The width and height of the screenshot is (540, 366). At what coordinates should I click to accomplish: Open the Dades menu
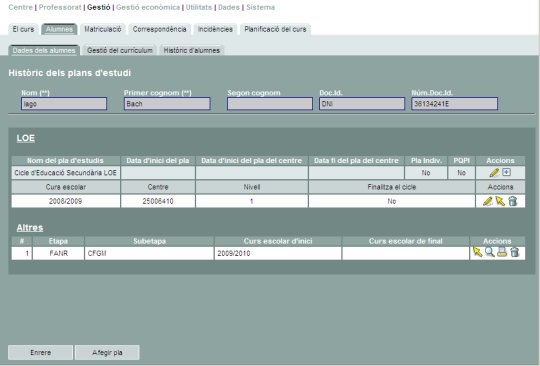[229, 7]
